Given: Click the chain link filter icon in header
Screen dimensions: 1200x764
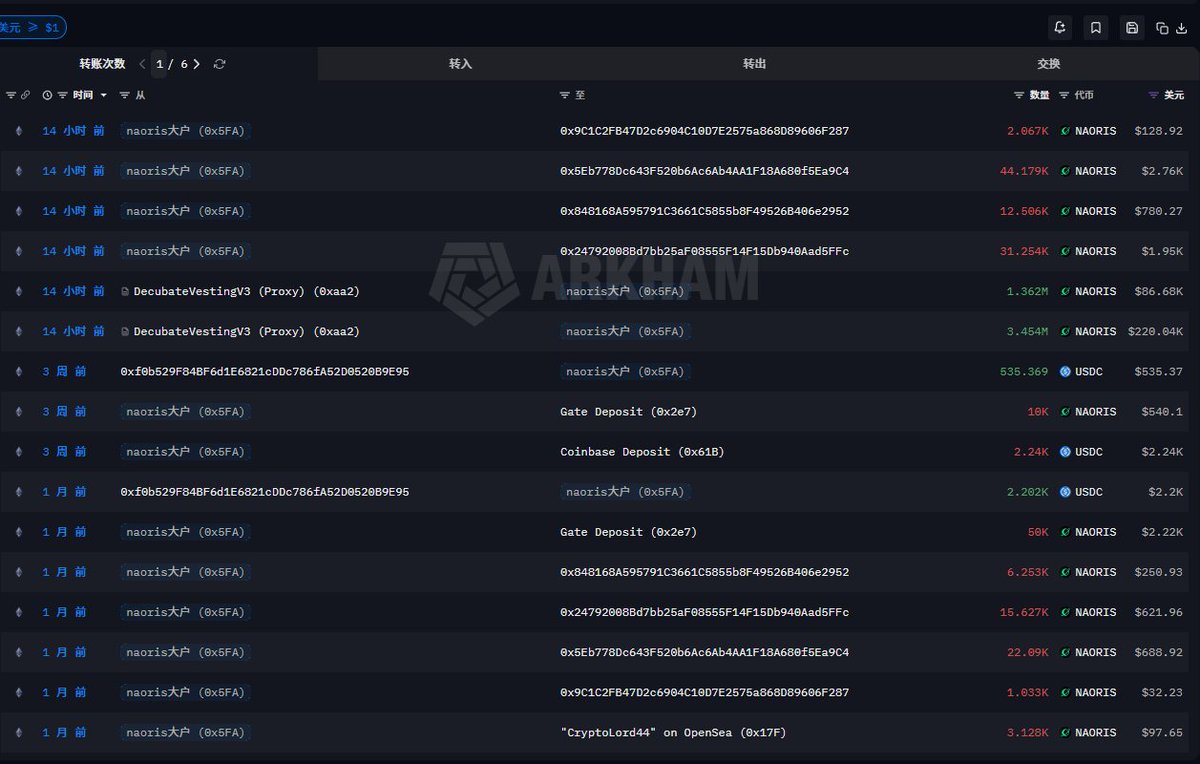Looking at the screenshot, I should (26, 95).
